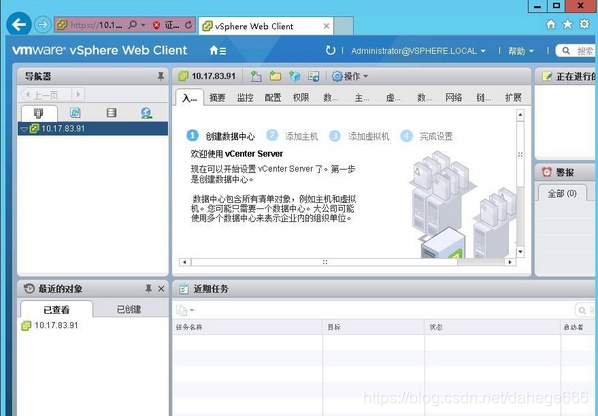Image resolution: width=598 pixels, height=416 pixels.
Task: Pin the Recent Objects panel
Action: coord(148,289)
